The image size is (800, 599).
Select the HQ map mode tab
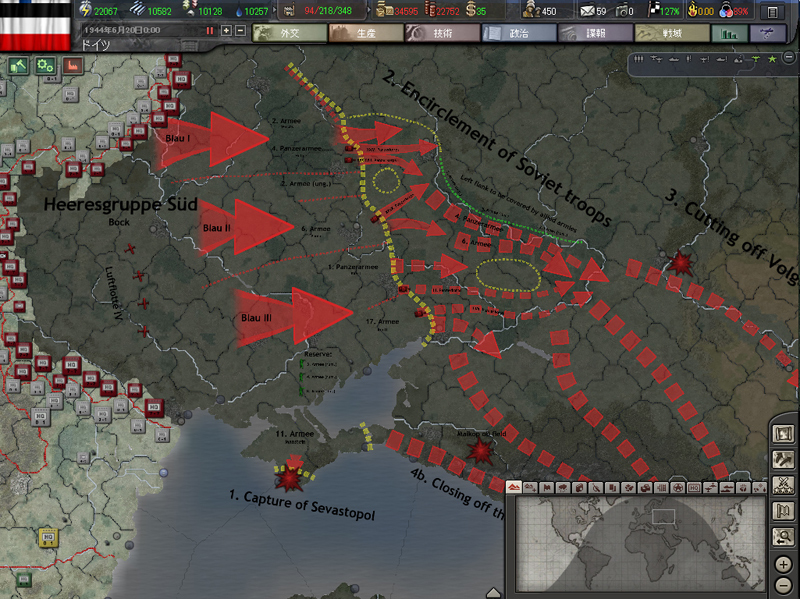(x=694, y=488)
